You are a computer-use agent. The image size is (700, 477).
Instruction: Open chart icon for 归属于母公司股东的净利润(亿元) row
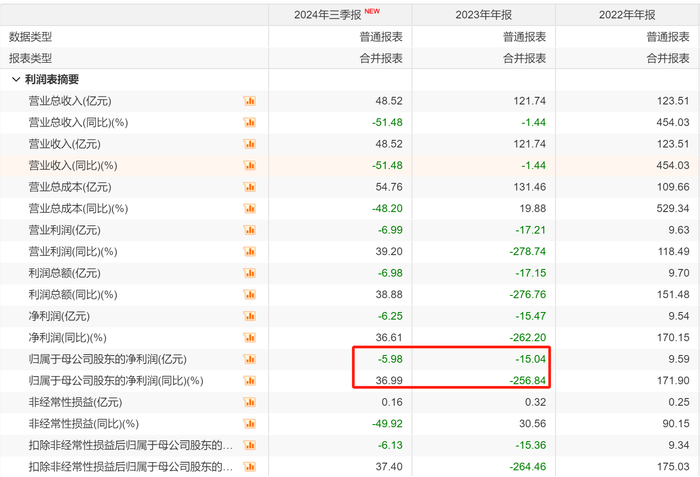click(250, 359)
